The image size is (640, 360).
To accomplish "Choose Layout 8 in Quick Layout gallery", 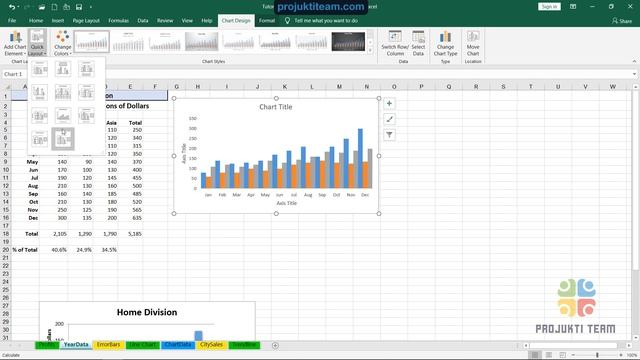I will pyautogui.click(x=63, y=116).
